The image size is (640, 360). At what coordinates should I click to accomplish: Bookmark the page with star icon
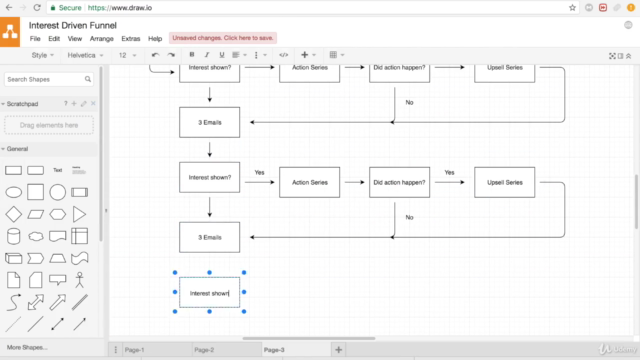572,7
